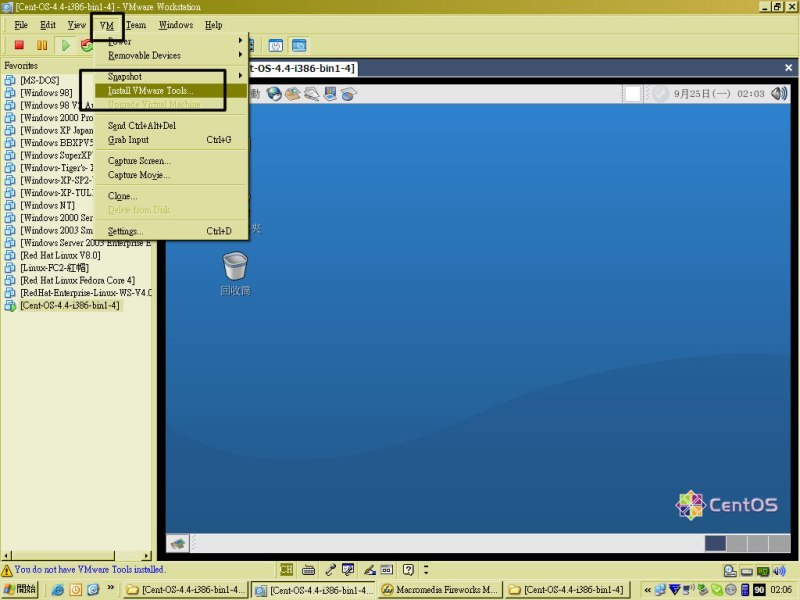The width and height of the screenshot is (800, 600).
Task: Expand the quick launch overflow chevron
Action: pos(111,588)
